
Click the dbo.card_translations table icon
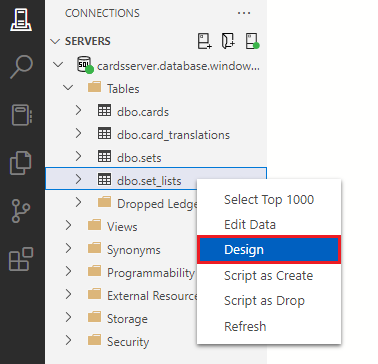104,134
